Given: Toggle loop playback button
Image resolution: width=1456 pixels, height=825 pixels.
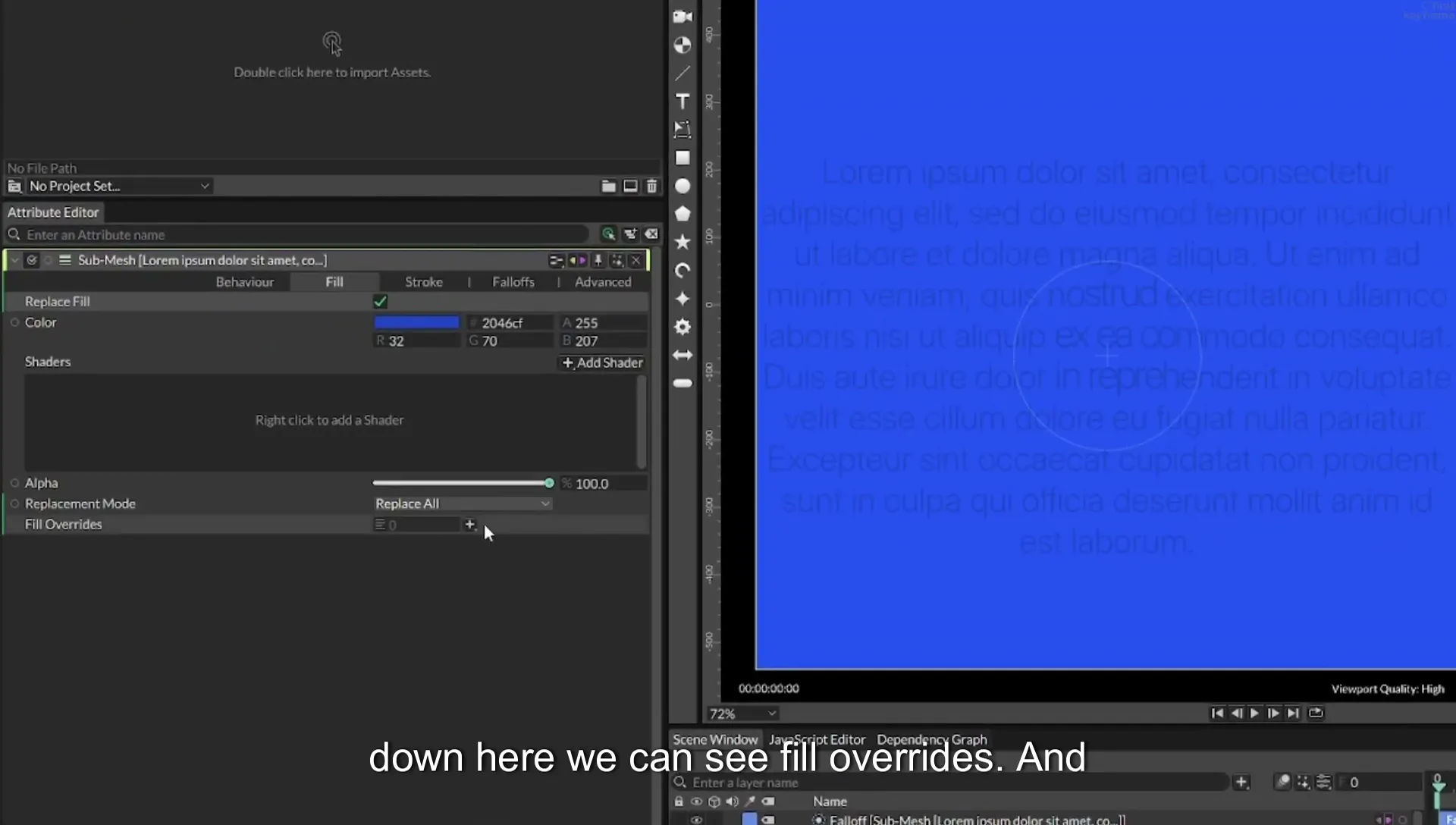Looking at the screenshot, I should coord(1316,713).
